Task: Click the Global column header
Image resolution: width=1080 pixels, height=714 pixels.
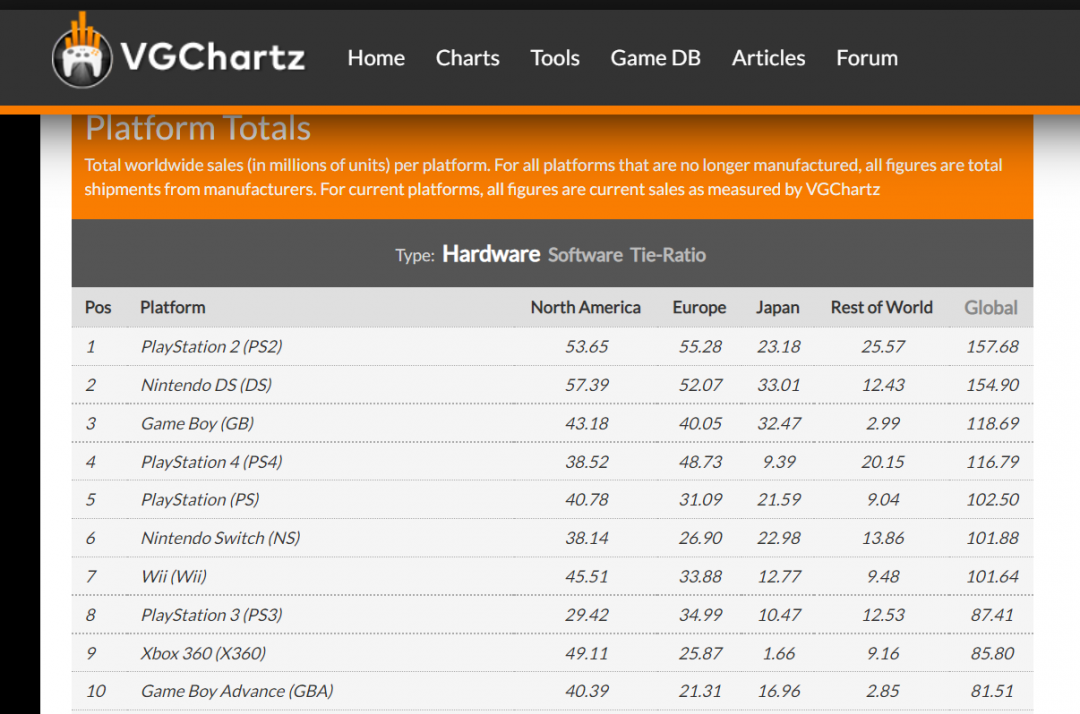Action: point(991,307)
